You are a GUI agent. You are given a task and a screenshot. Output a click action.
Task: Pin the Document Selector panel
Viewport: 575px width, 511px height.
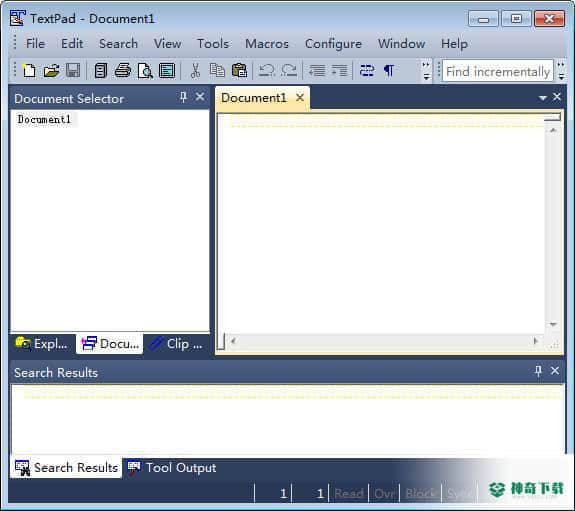point(183,97)
